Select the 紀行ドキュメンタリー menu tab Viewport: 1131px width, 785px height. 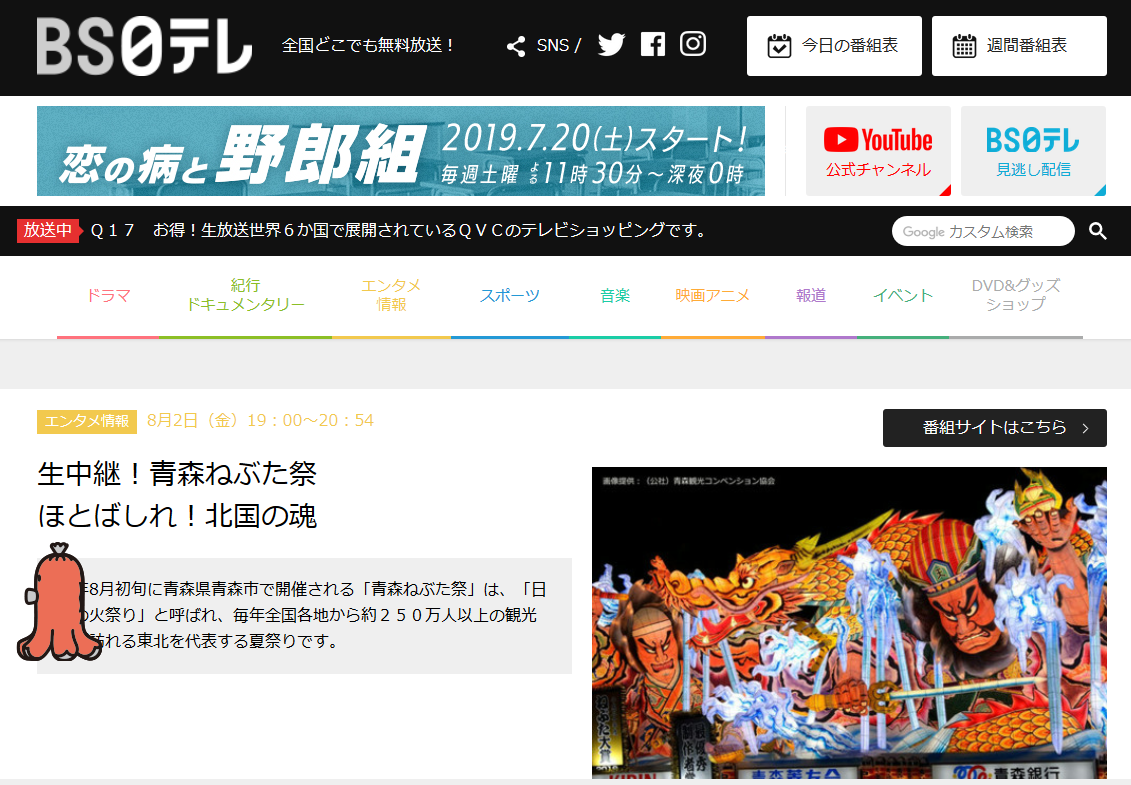click(x=245, y=296)
